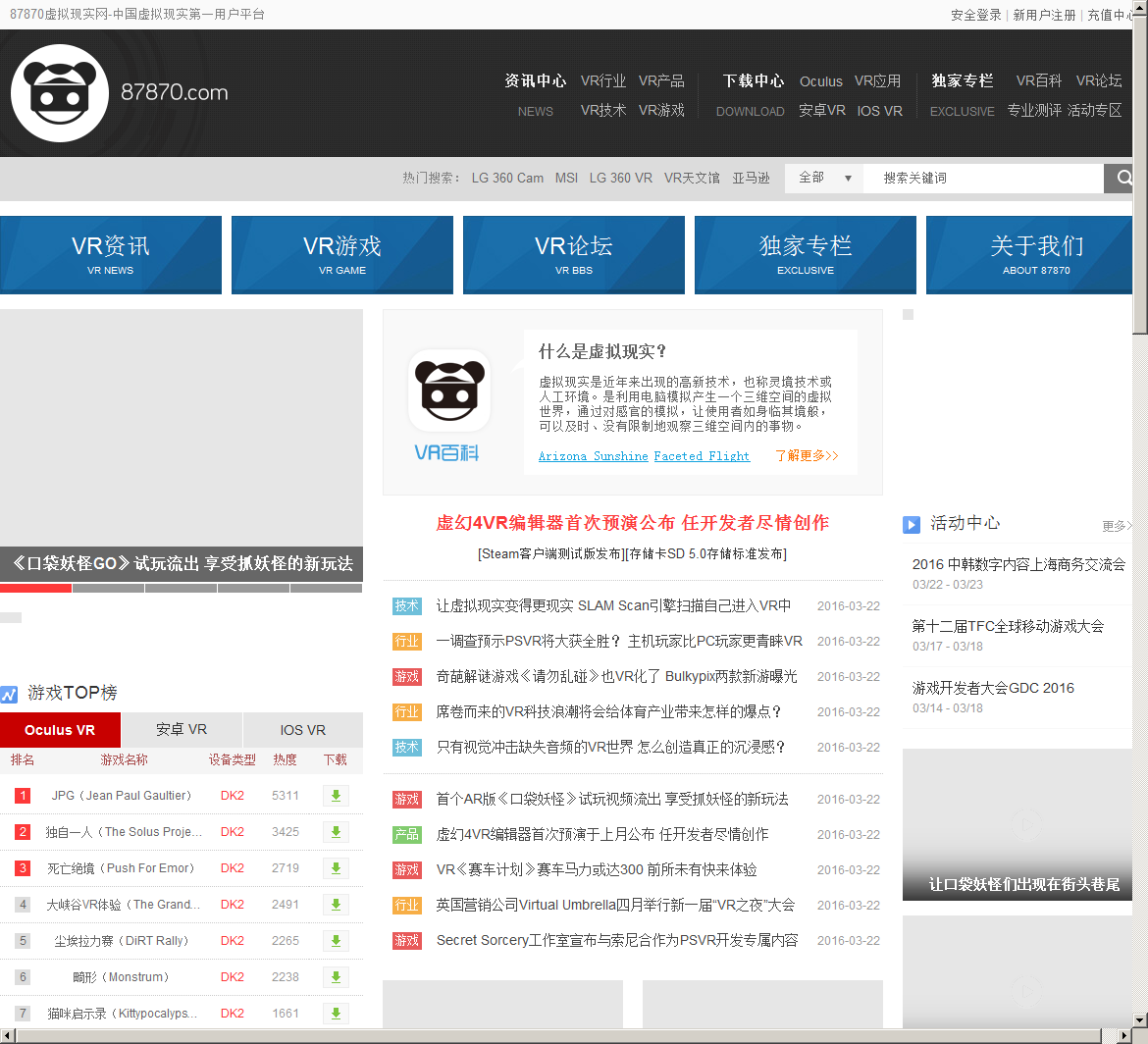Image resolution: width=1148 pixels, height=1044 pixels.
Task: Click 下载中心 in the header navigation
Action: (x=754, y=80)
